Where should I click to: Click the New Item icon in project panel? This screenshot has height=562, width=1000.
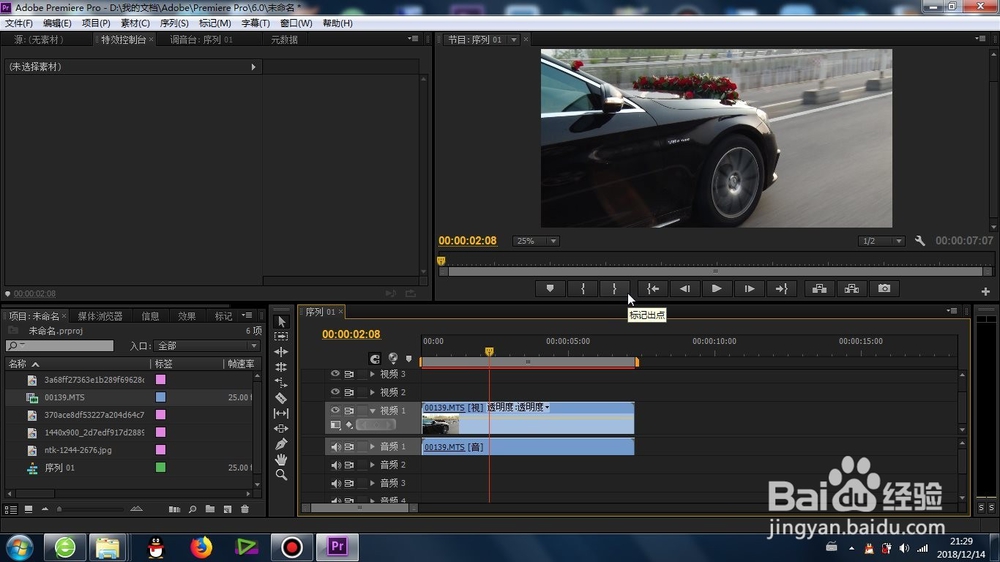(x=228, y=509)
